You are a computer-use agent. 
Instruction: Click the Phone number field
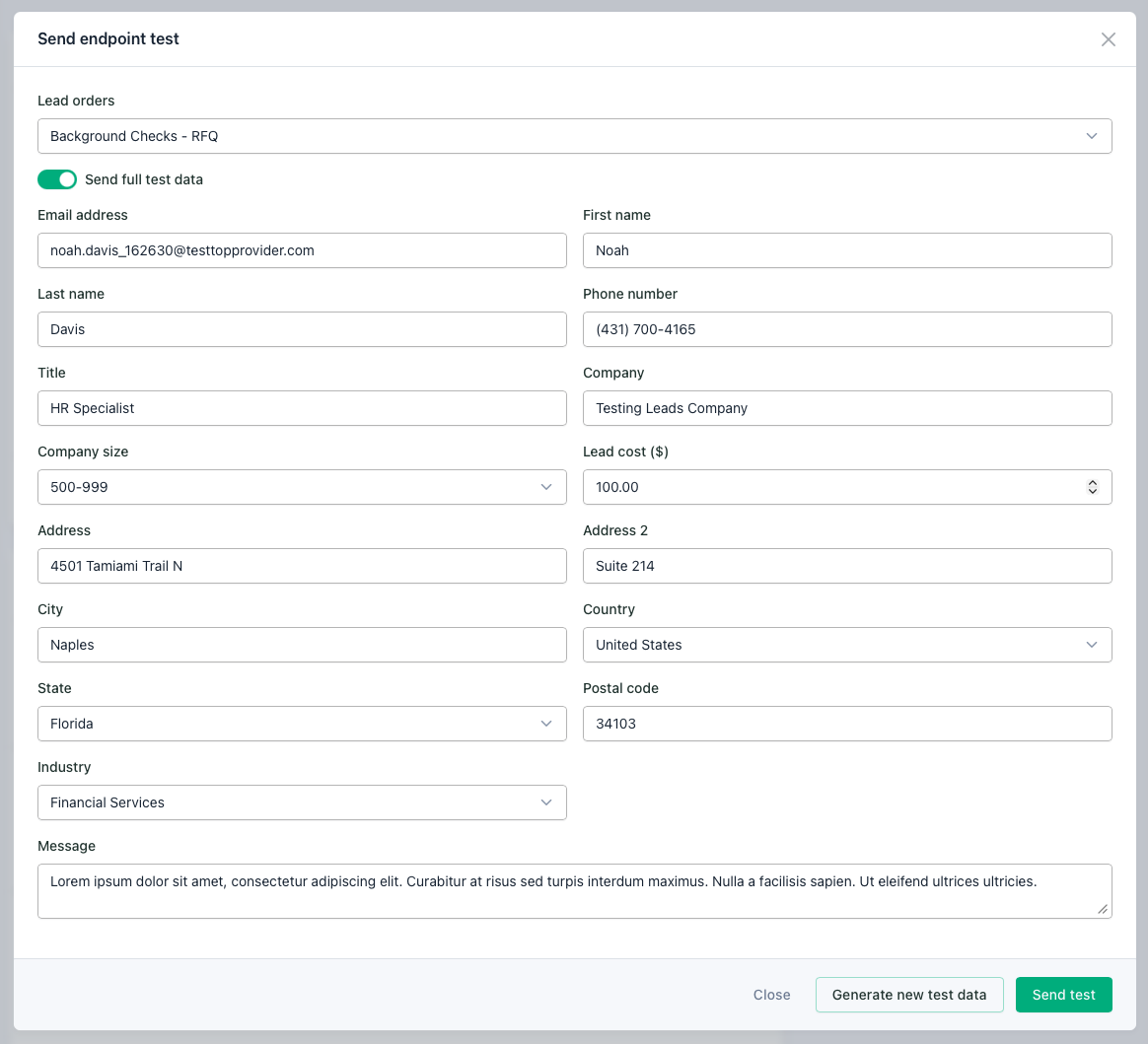pyautogui.click(x=847, y=329)
